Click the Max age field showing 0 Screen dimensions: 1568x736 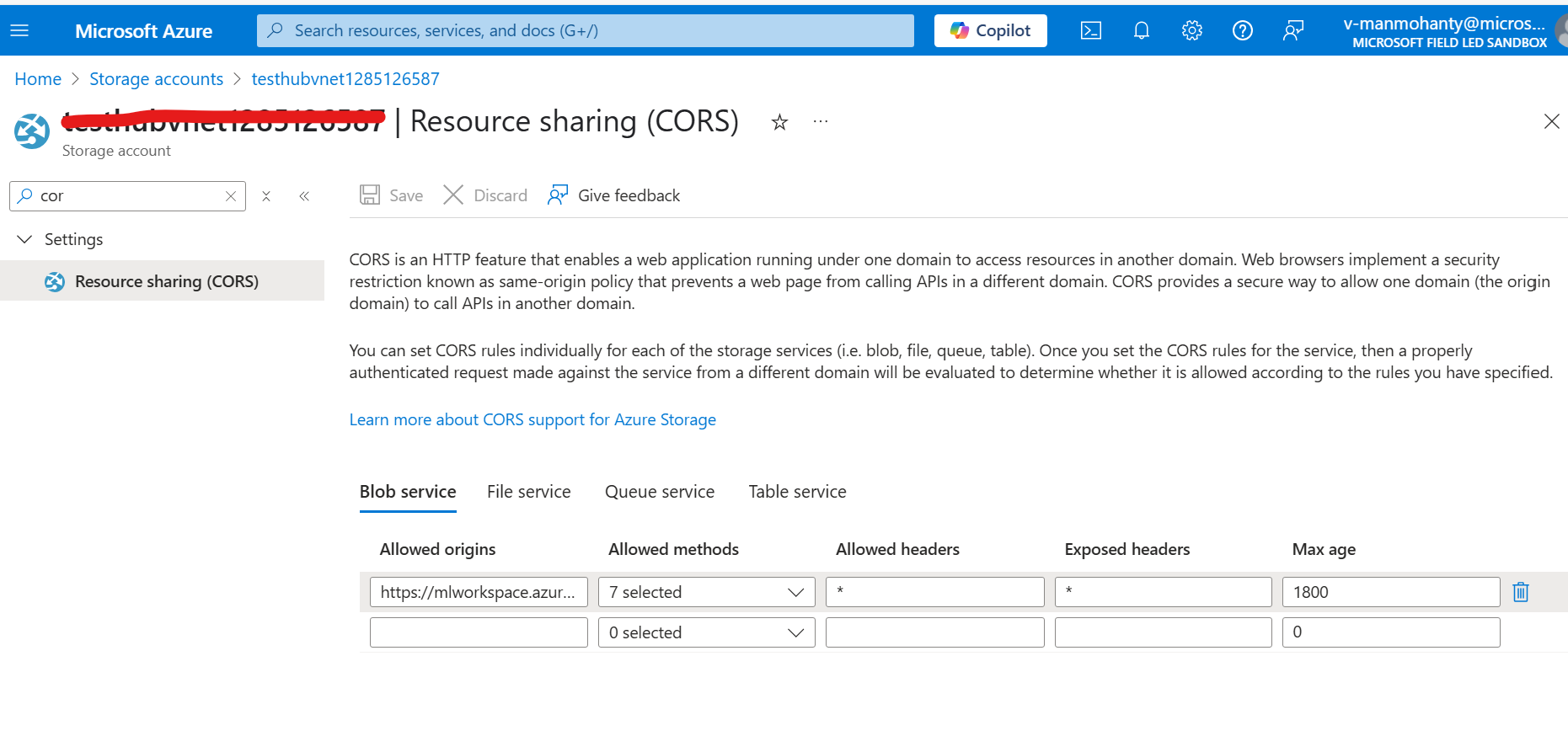(1390, 632)
